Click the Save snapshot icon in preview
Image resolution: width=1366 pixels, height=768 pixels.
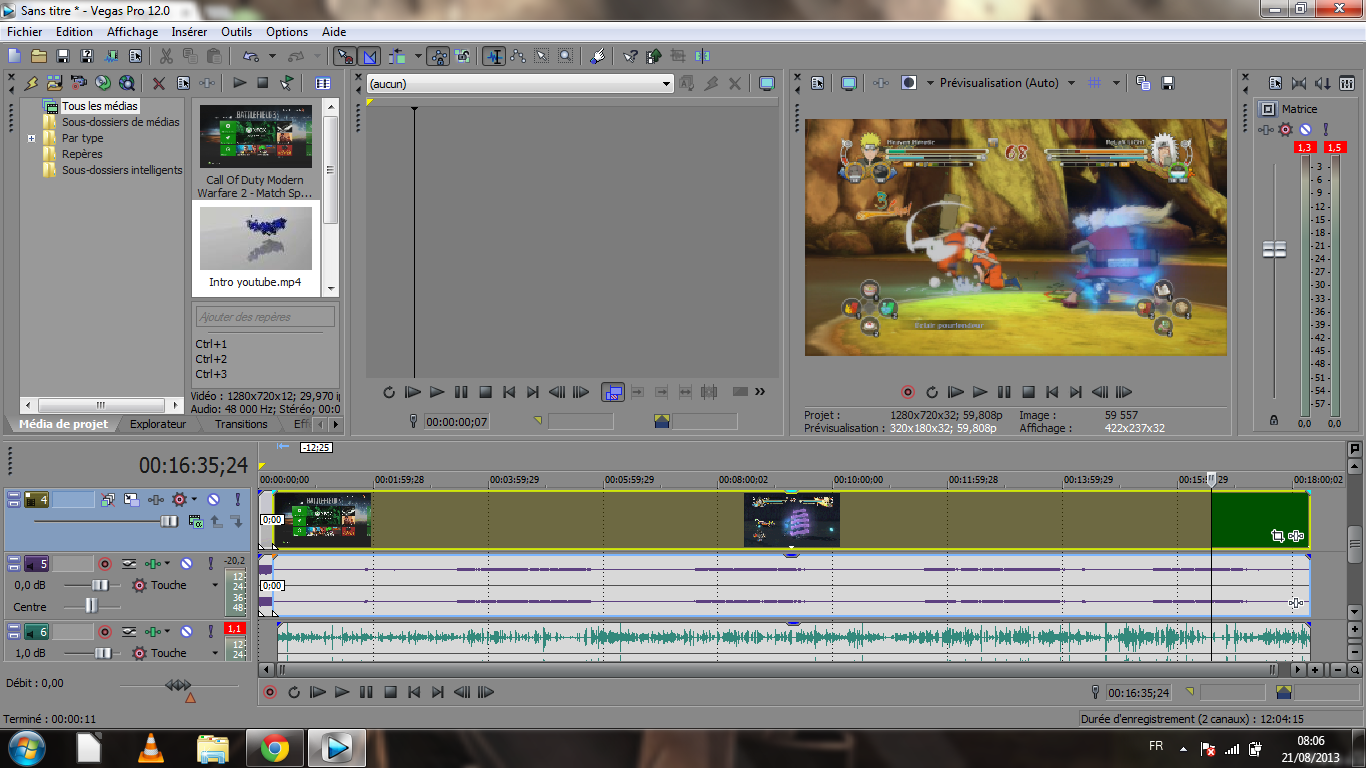pyautogui.click(x=1167, y=83)
